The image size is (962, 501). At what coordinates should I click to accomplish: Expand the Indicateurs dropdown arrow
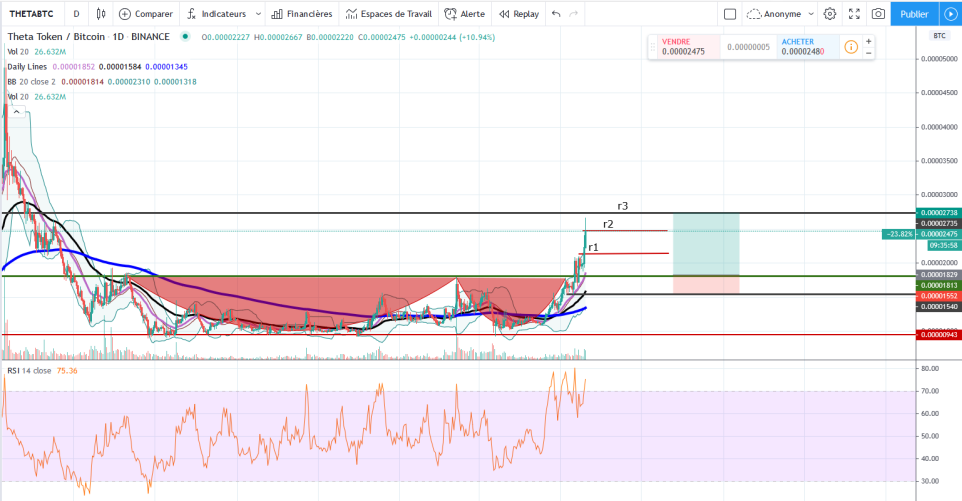pyautogui.click(x=258, y=13)
